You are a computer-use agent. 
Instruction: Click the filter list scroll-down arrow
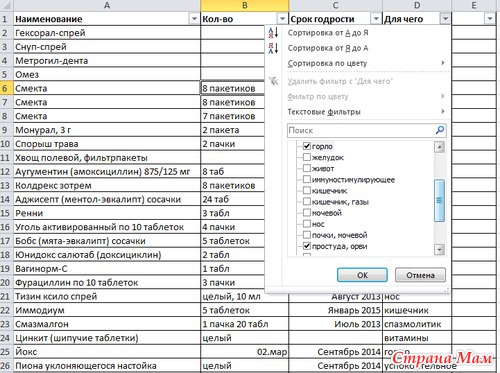tap(439, 249)
